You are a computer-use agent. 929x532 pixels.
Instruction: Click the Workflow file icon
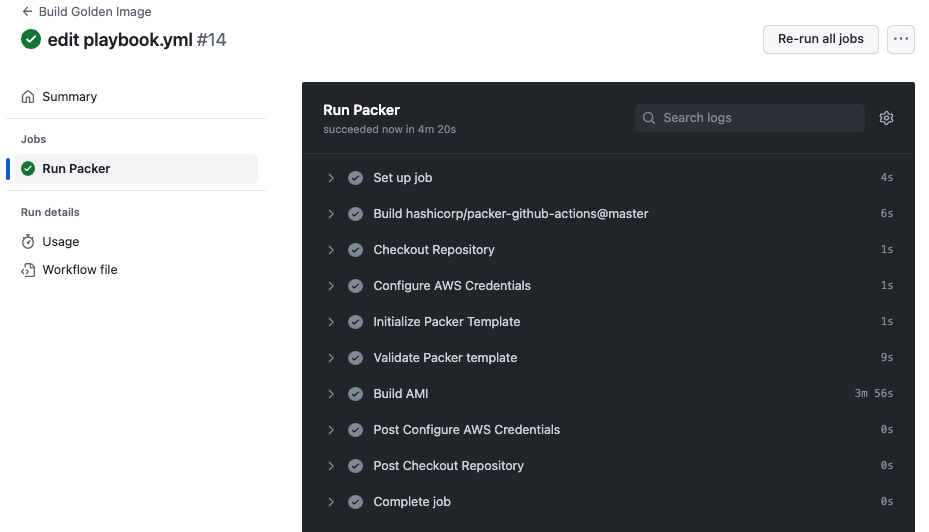28,270
